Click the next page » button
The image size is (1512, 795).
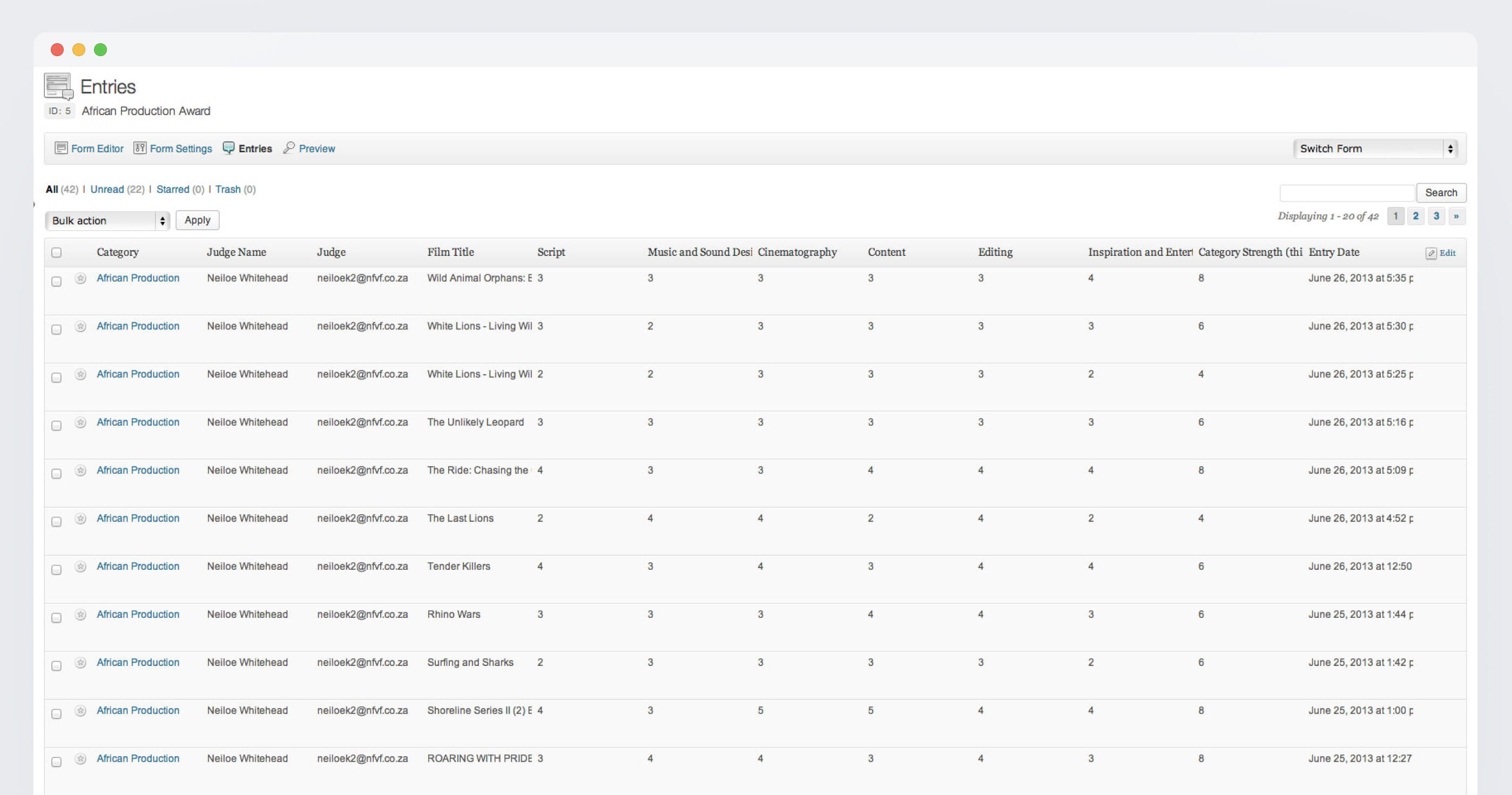tap(1456, 216)
